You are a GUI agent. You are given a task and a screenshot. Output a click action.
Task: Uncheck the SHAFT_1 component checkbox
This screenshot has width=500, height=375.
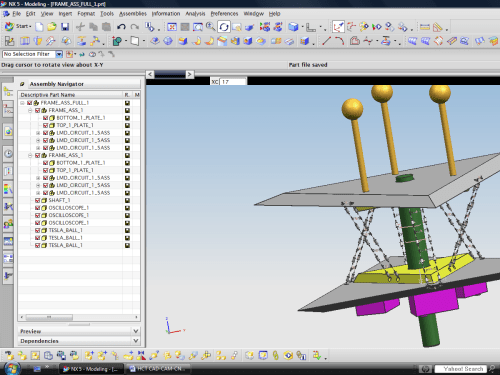[x=37, y=200]
